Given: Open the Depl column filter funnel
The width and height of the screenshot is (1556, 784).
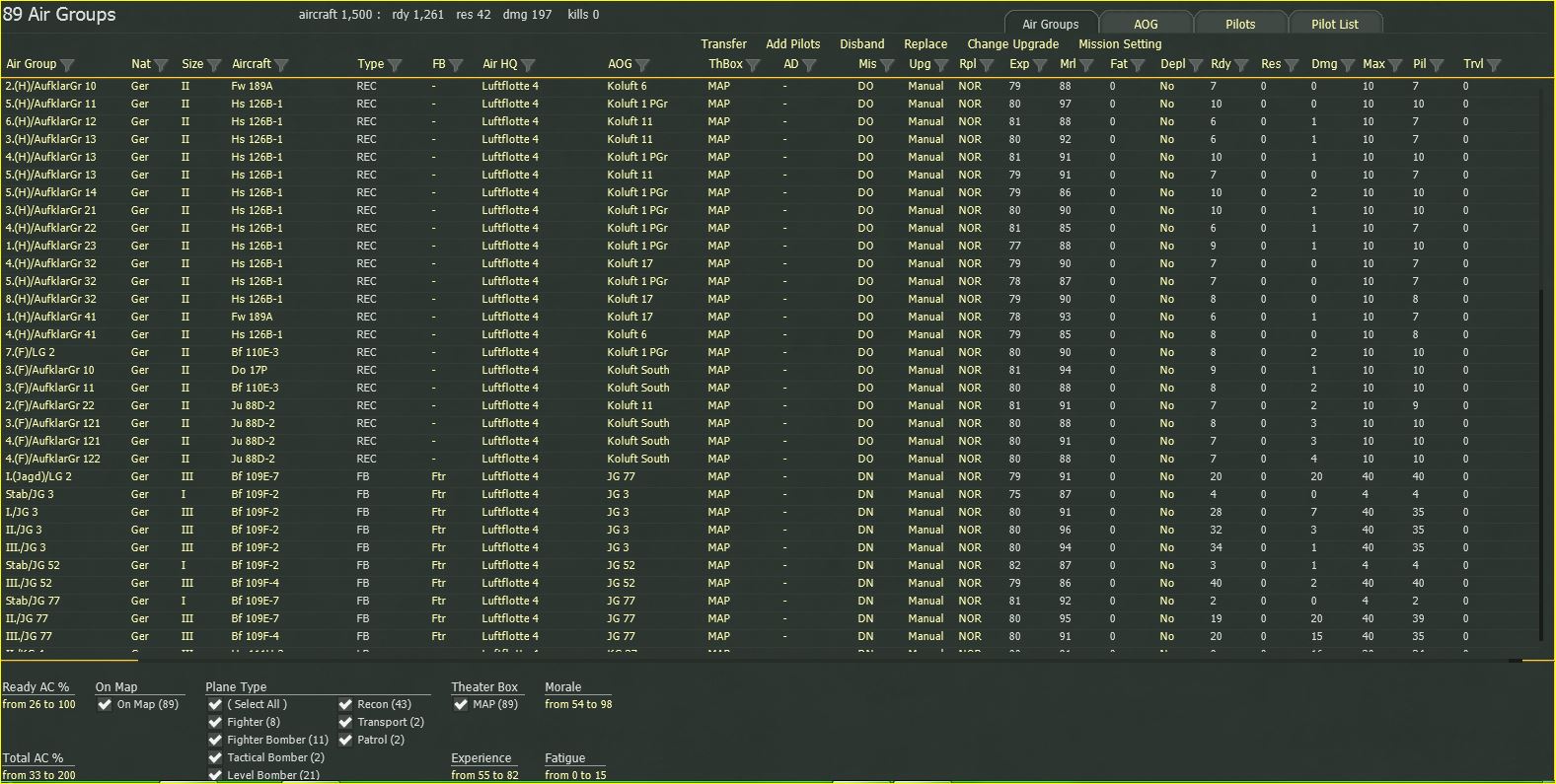Looking at the screenshot, I should (x=1196, y=65).
